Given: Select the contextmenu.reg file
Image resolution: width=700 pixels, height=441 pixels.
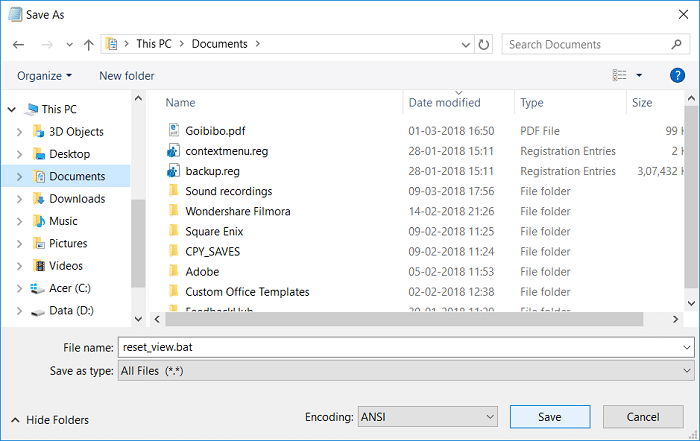Looking at the screenshot, I should [x=226, y=151].
